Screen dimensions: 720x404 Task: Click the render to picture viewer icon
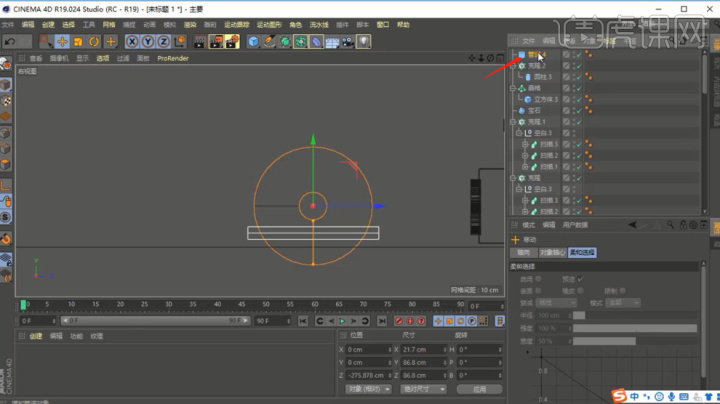pyautogui.click(x=215, y=41)
